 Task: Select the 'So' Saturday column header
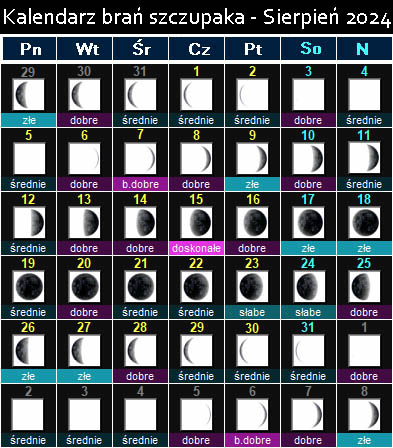pos(309,49)
